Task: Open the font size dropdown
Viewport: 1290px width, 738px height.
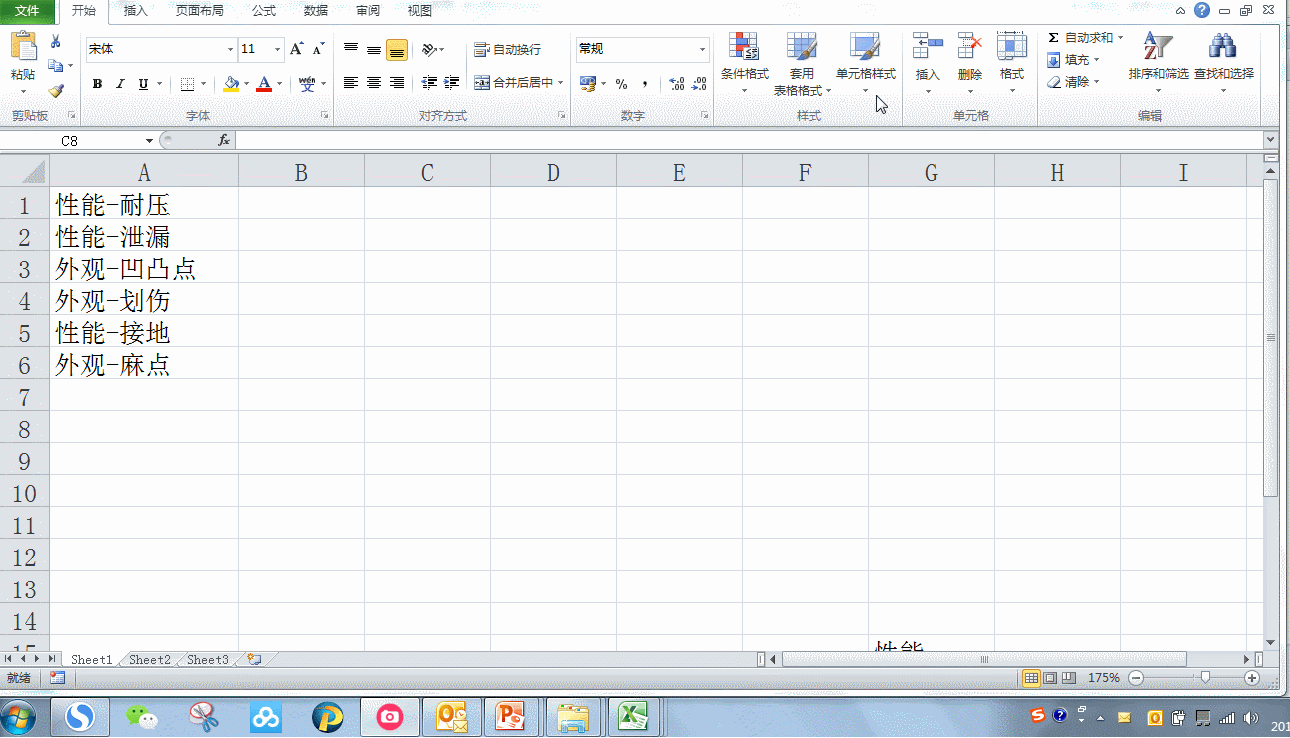Action: click(278, 49)
